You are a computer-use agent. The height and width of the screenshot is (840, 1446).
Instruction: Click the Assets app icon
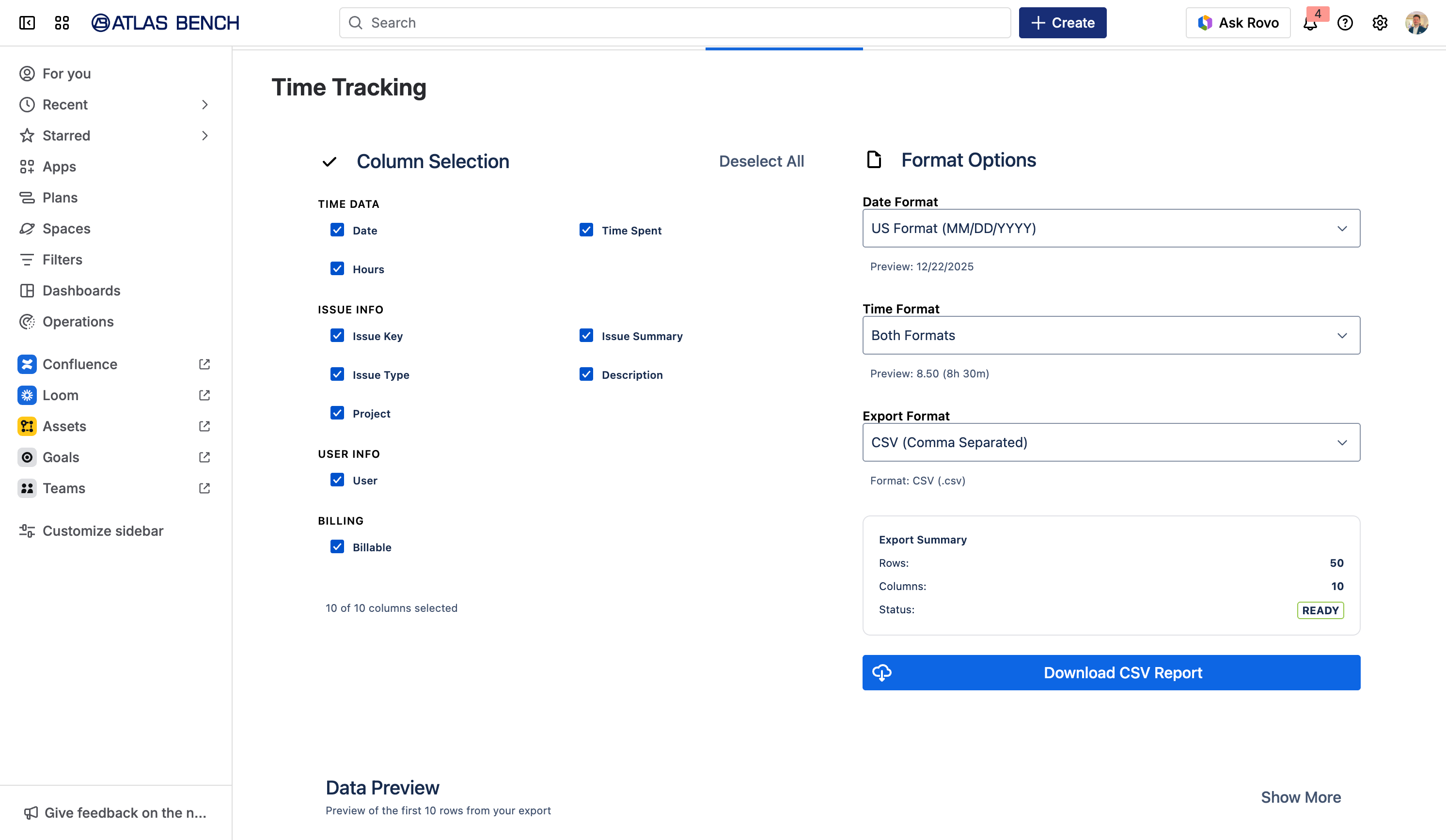pyautogui.click(x=27, y=426)
